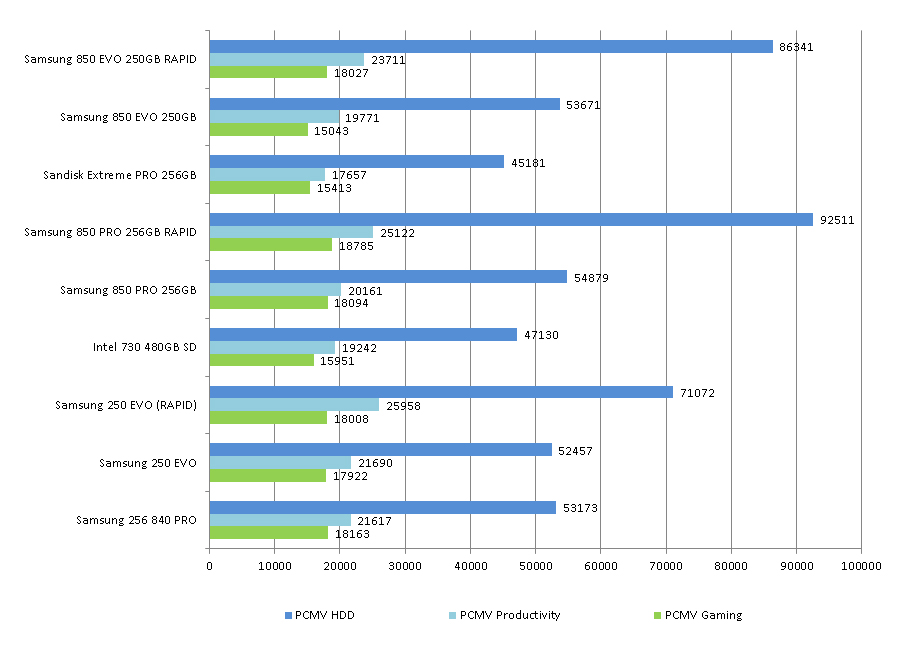This screenshot has width=900, height=671.
Task: Click the "50000" horizontal axis tick label
Action: tap(536, 567)
